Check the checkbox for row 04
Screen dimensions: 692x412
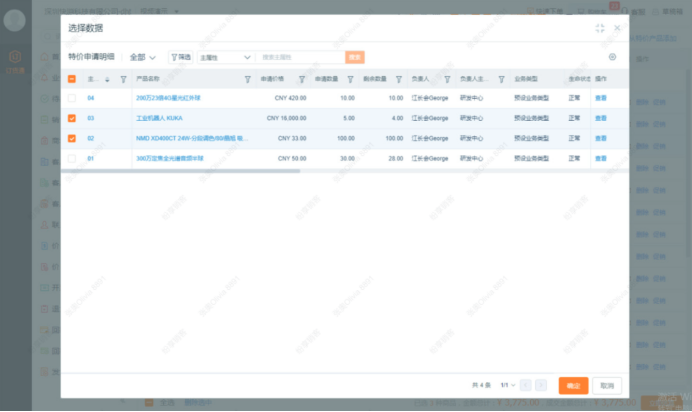(72, 98)
